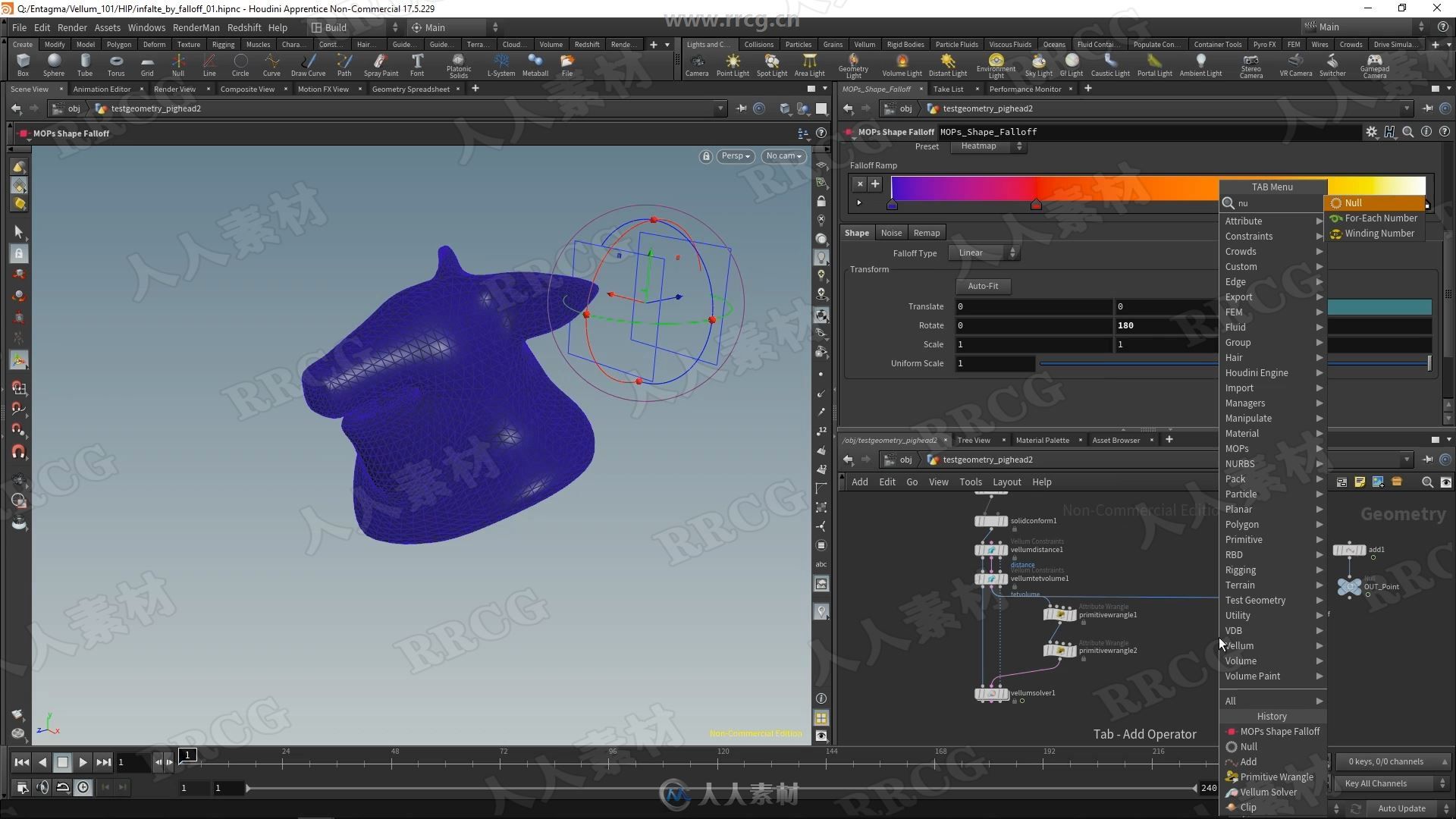The width and height of the screenshot is (1456, 819).
Task: Select the Draw Curve tool
Action: pos(308,64)
